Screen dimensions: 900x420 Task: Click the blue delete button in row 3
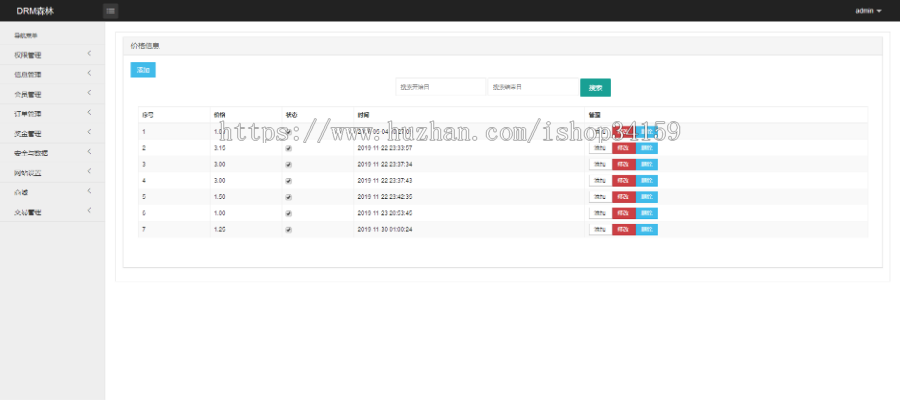tap(647, 165)
